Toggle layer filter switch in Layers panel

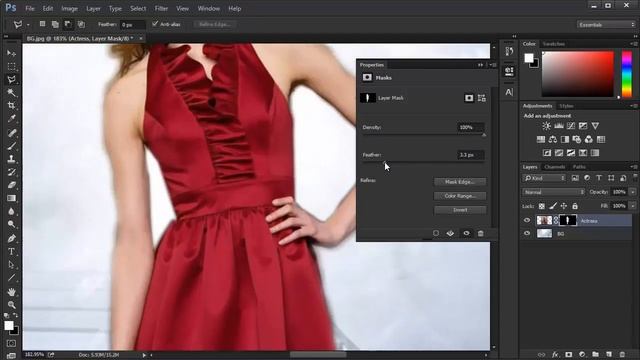[x=635, y=177]
